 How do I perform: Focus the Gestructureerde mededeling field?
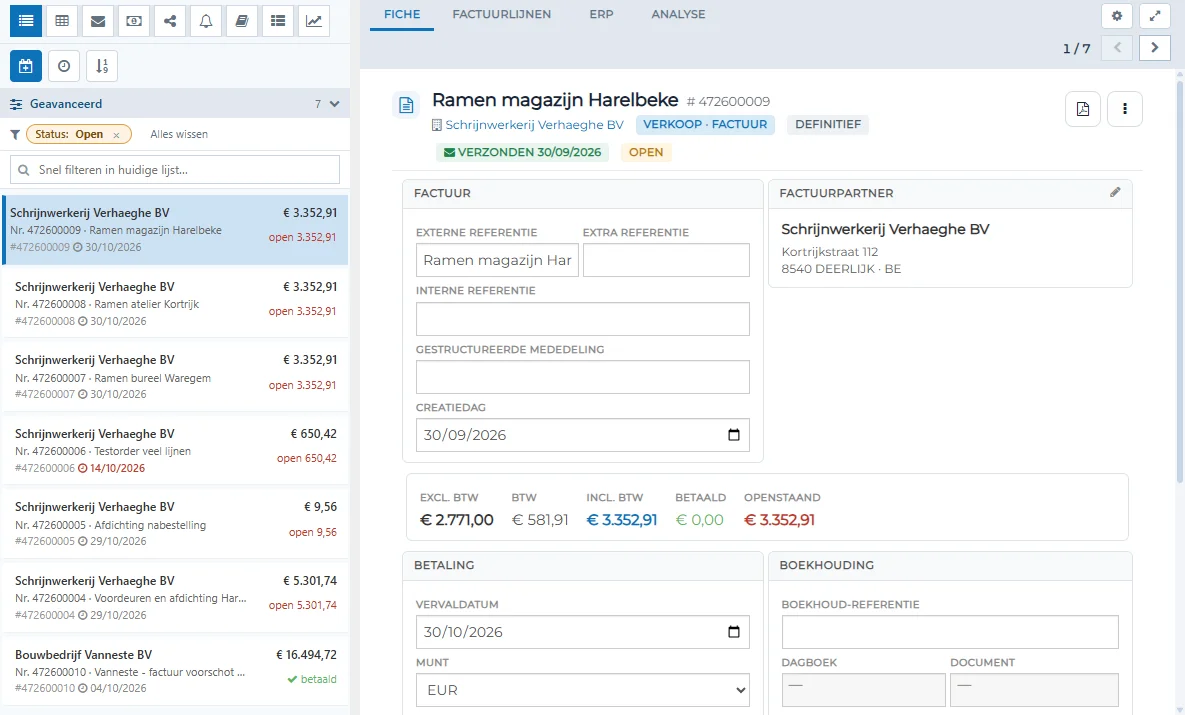[583, 377]
